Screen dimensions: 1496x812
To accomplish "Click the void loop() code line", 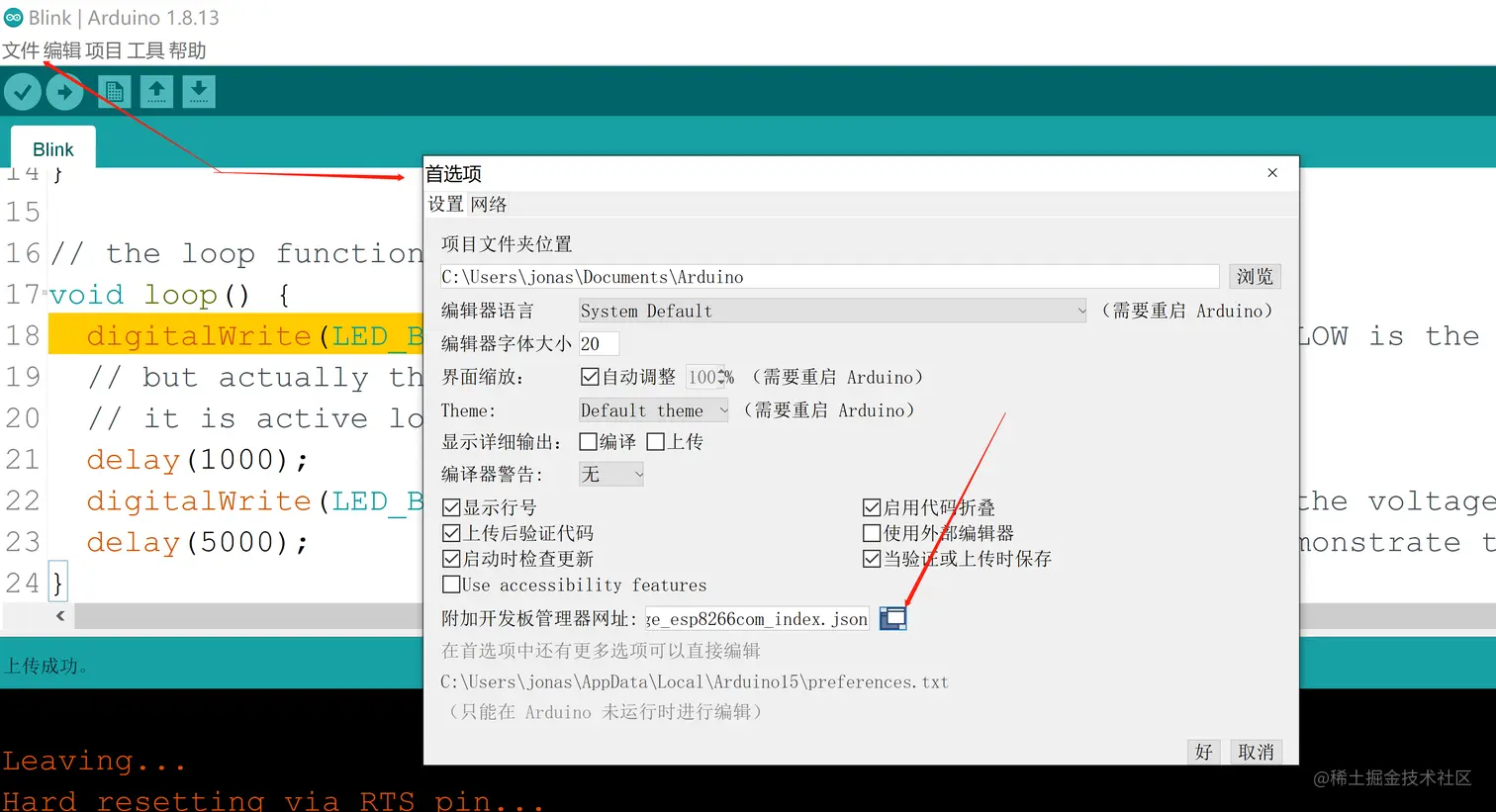I will tap(169, 294).
